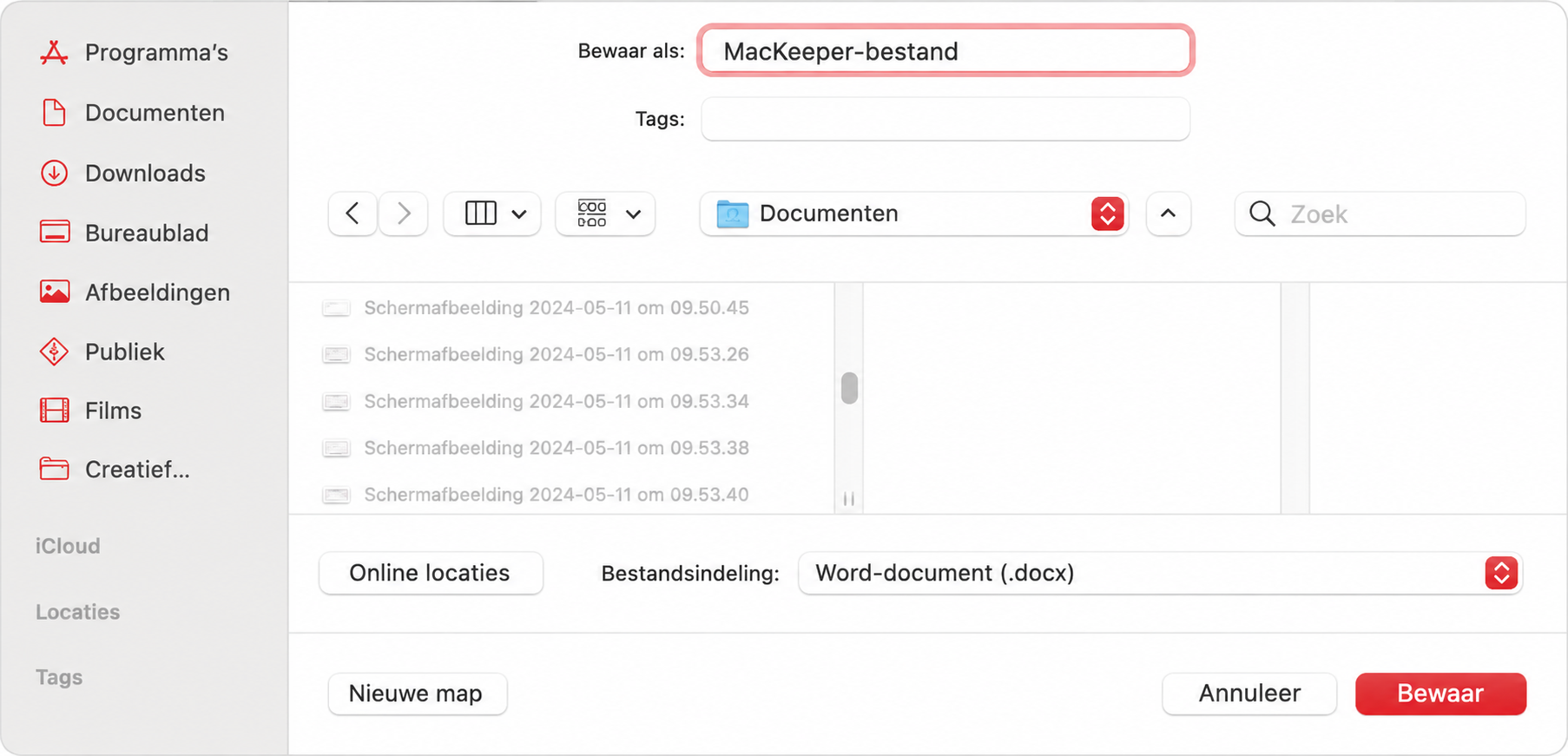Select Schermafbeelding 2024-05-11 om 09.53.38

(535, 448)
